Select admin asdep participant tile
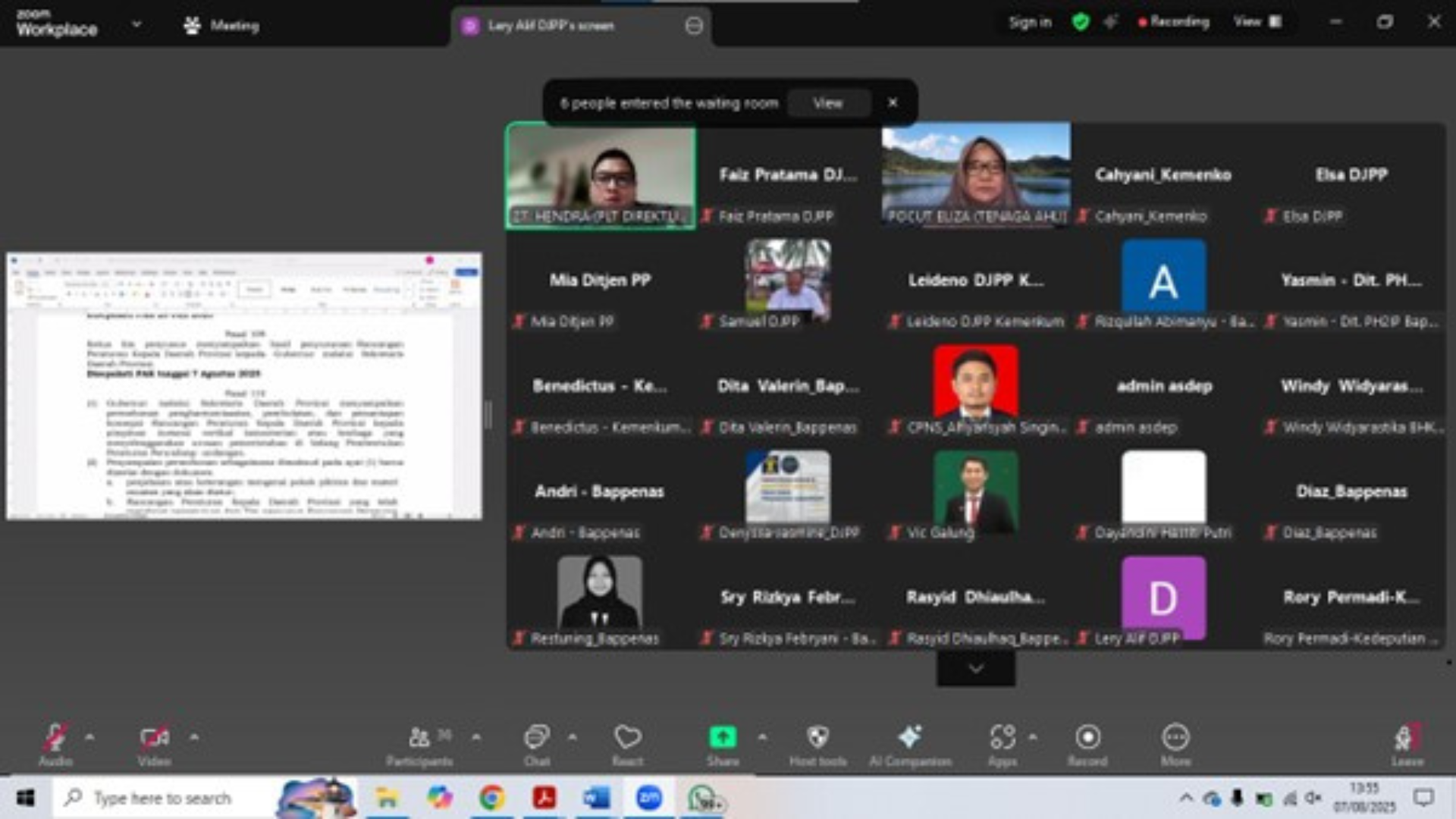This screenshot has height=819, width=1456. (1163, 388)
